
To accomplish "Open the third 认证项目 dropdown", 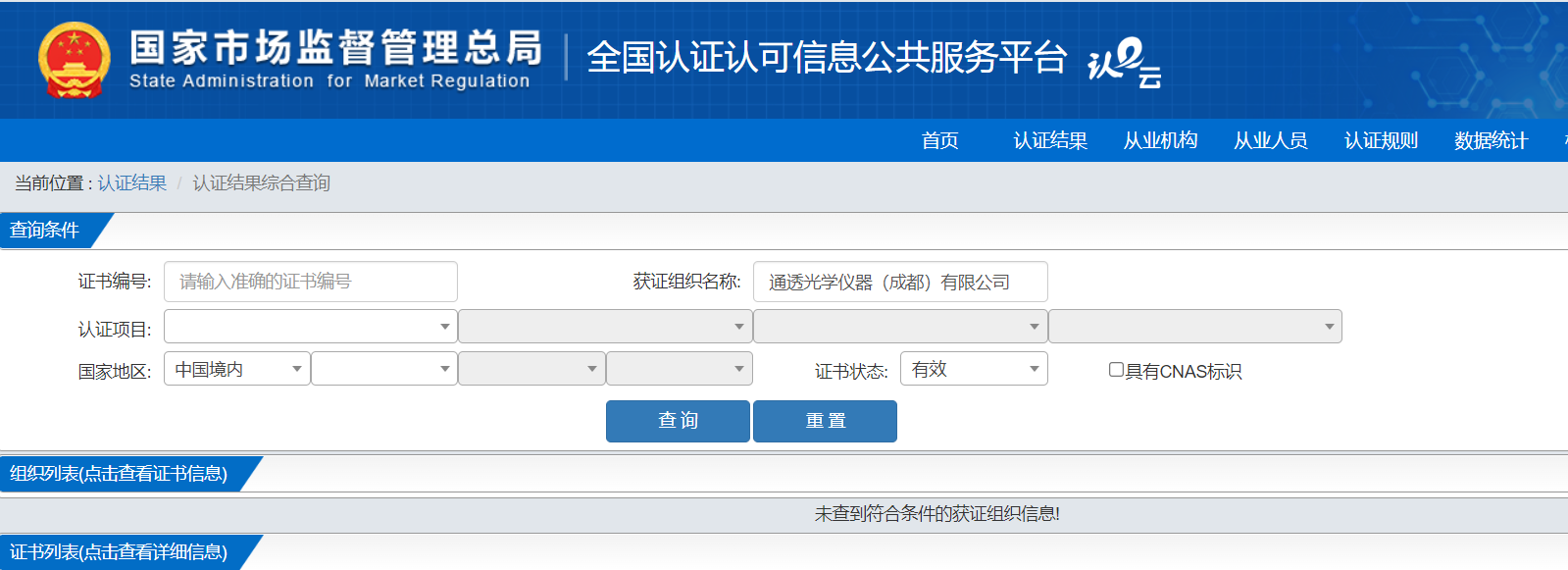I will point(900,327).
